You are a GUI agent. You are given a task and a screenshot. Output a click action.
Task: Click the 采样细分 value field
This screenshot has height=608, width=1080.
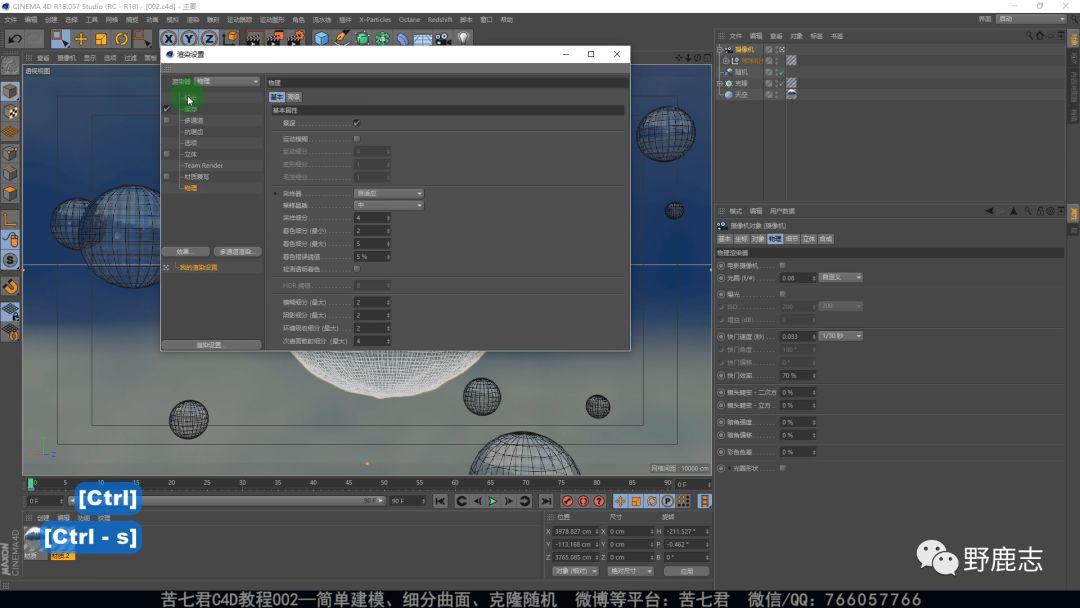[370, 218]
